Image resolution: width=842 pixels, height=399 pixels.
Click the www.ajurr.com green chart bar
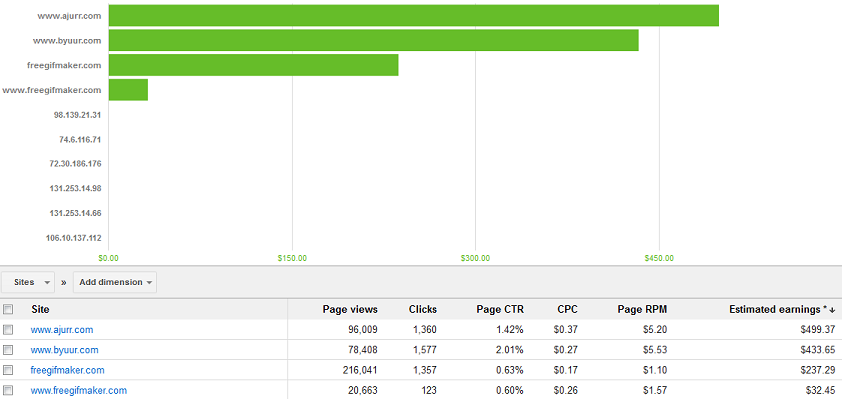click(413, 16)
